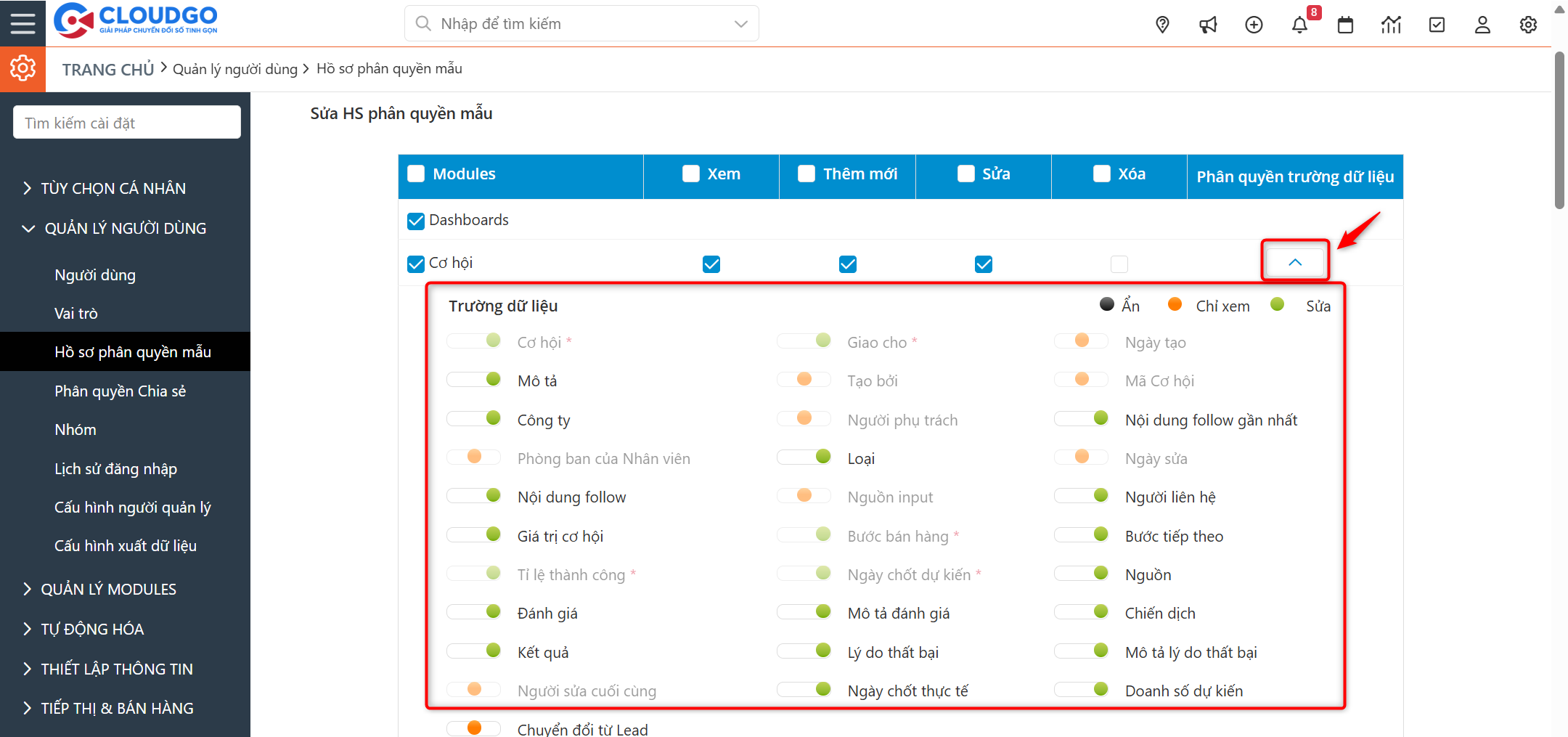Open the reports chart icon
The image size is (1568, 737).
click(1391, 25)
